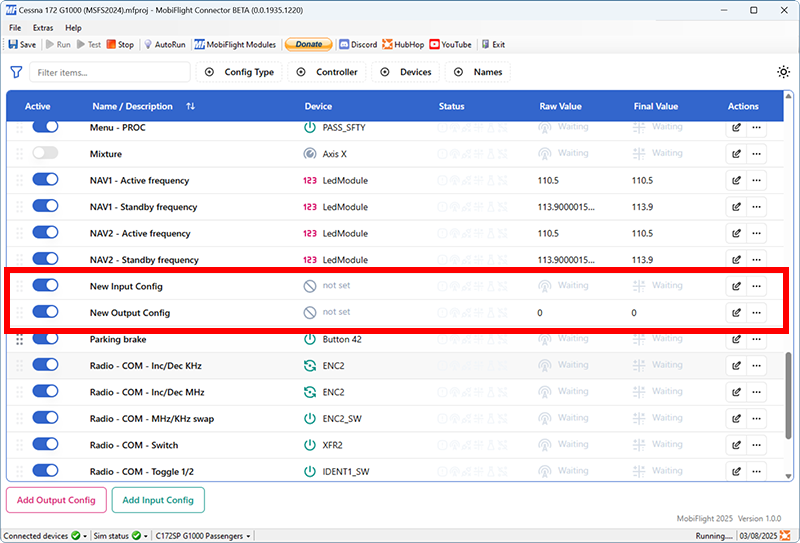Click the Device column header

tap(318, 106)
